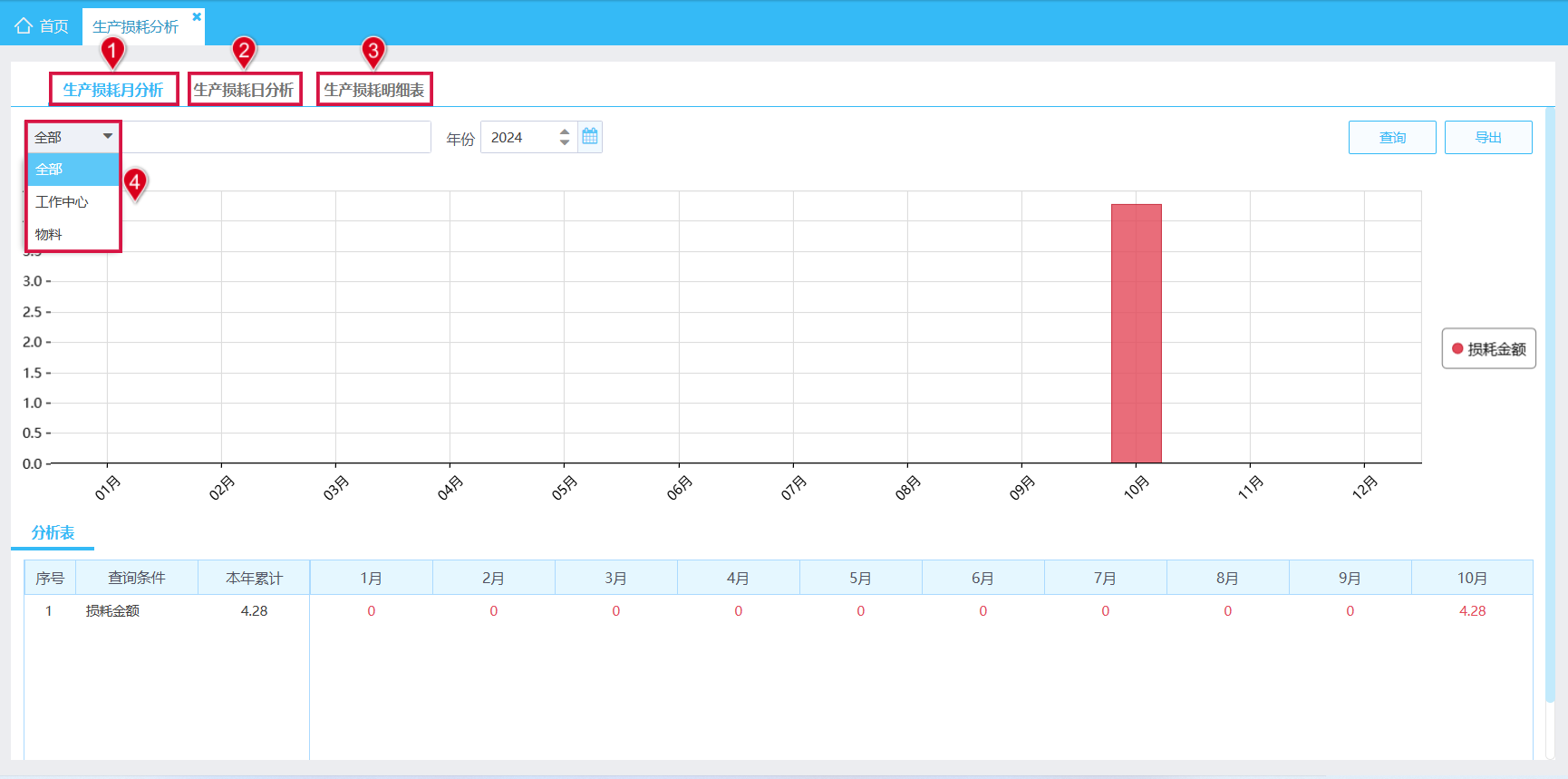Go to the 首页 home tab
The image size is (1568, 779).
(x=42, y=26)
